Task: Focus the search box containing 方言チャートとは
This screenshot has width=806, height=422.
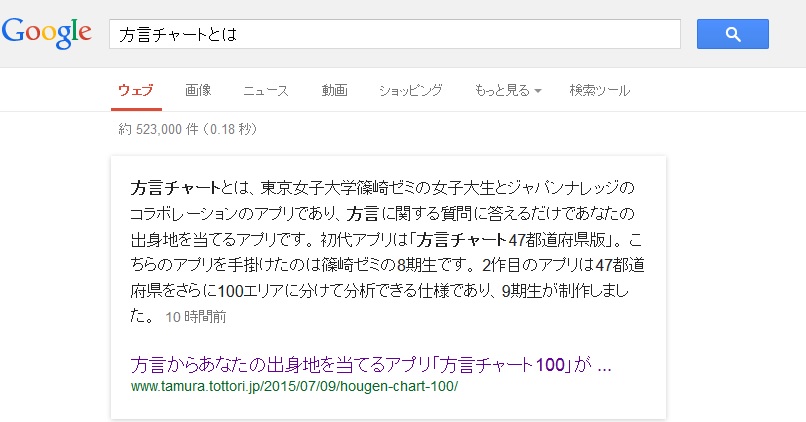Action: pos(395,34)
